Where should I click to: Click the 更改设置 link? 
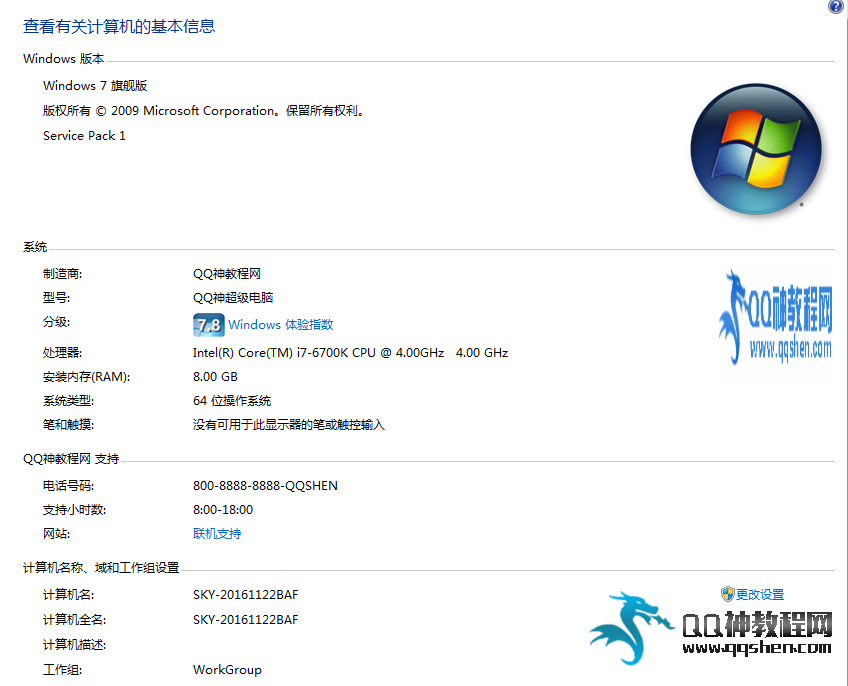[x=760, y=595]
